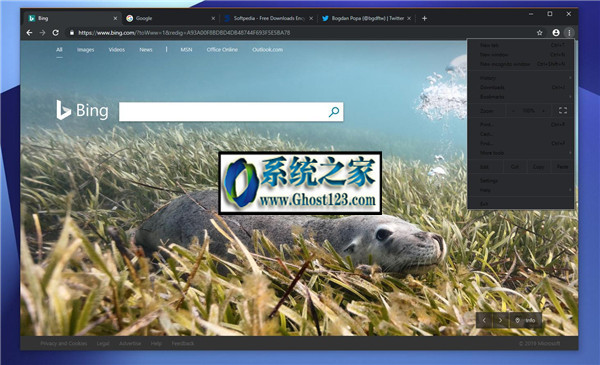Open the user profile avatar icon

(x=556, y=33)
